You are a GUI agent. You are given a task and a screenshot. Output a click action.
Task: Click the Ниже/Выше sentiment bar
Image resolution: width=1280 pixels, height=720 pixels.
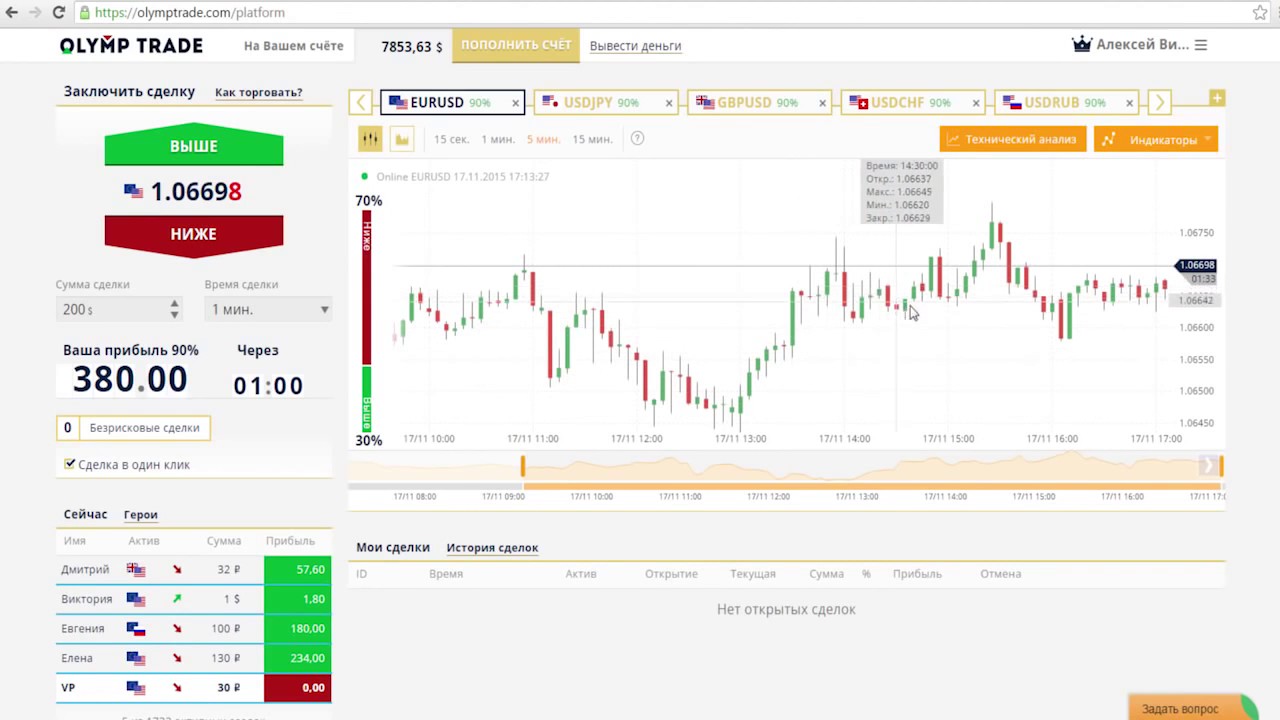[x=367, y=321]
